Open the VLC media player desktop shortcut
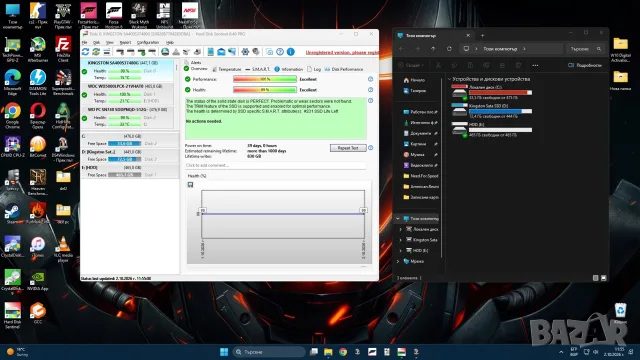This screenshot has width=640, height=360. tap(63, 249)
